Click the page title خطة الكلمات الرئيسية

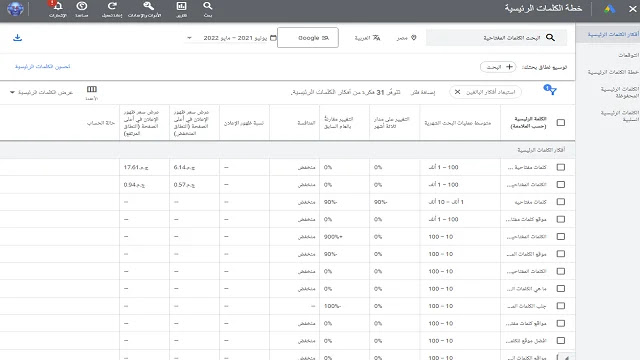click(543, 8)
